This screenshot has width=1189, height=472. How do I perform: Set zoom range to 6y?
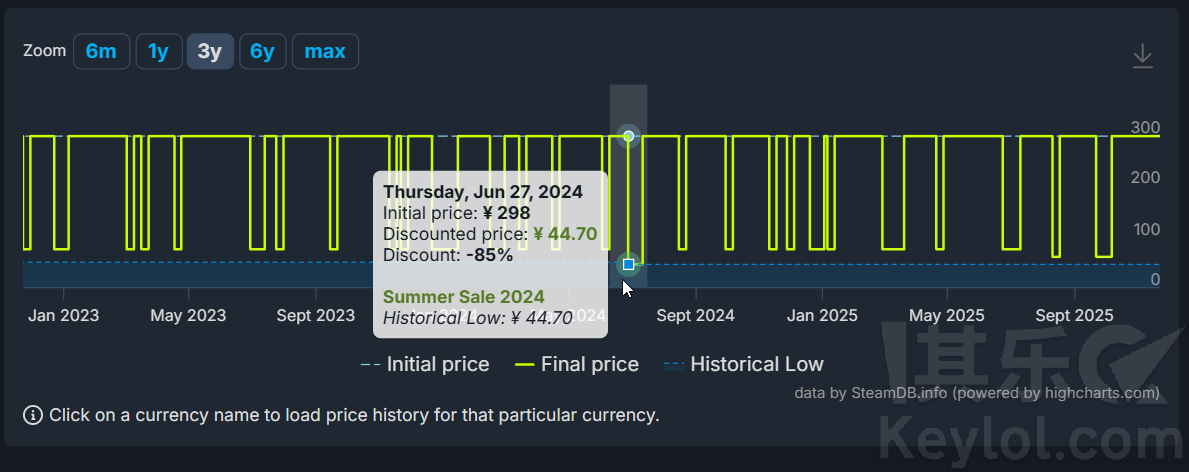coord(262,52)
